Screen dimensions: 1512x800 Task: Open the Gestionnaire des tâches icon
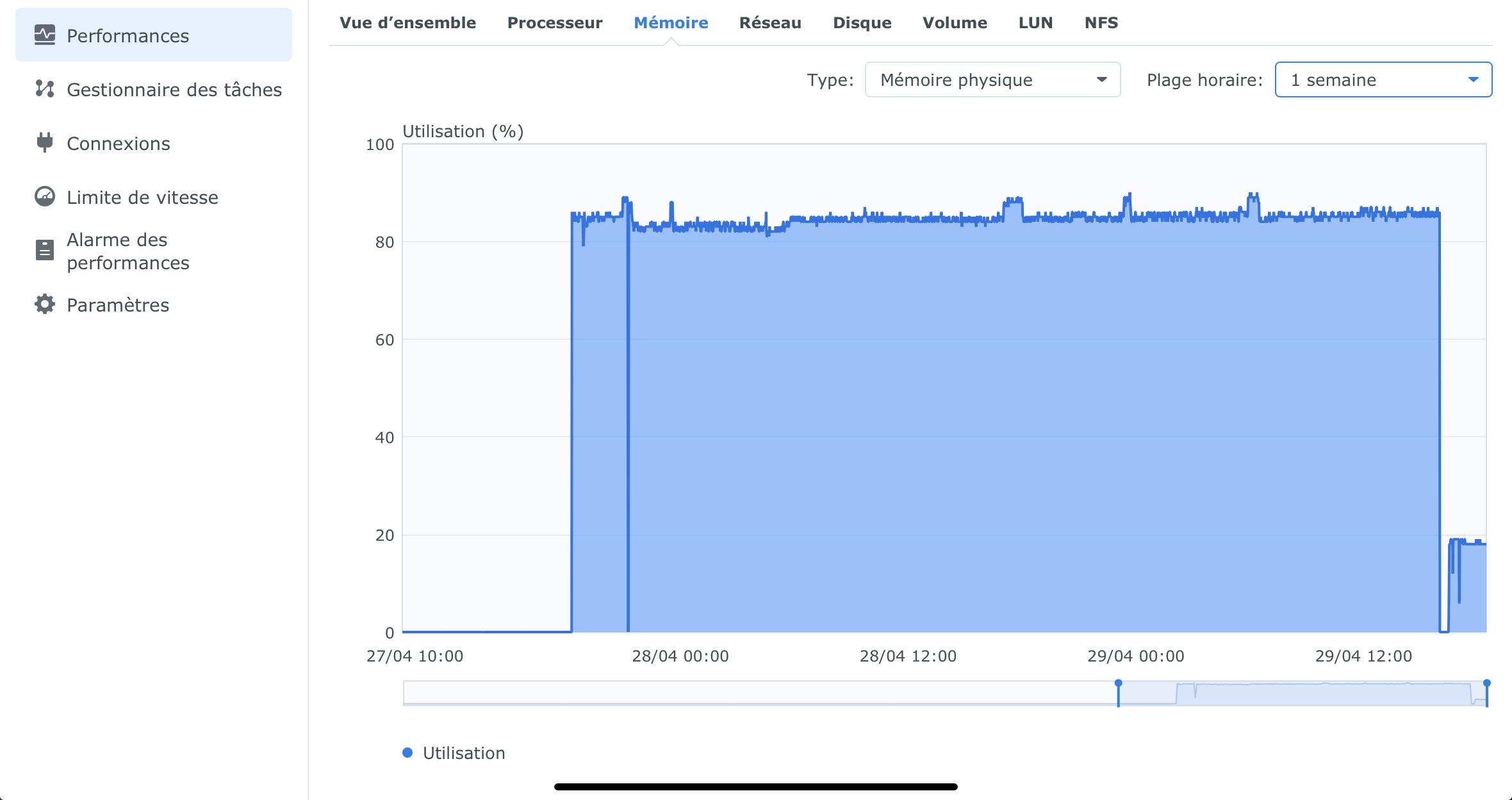tap(45, 89)
